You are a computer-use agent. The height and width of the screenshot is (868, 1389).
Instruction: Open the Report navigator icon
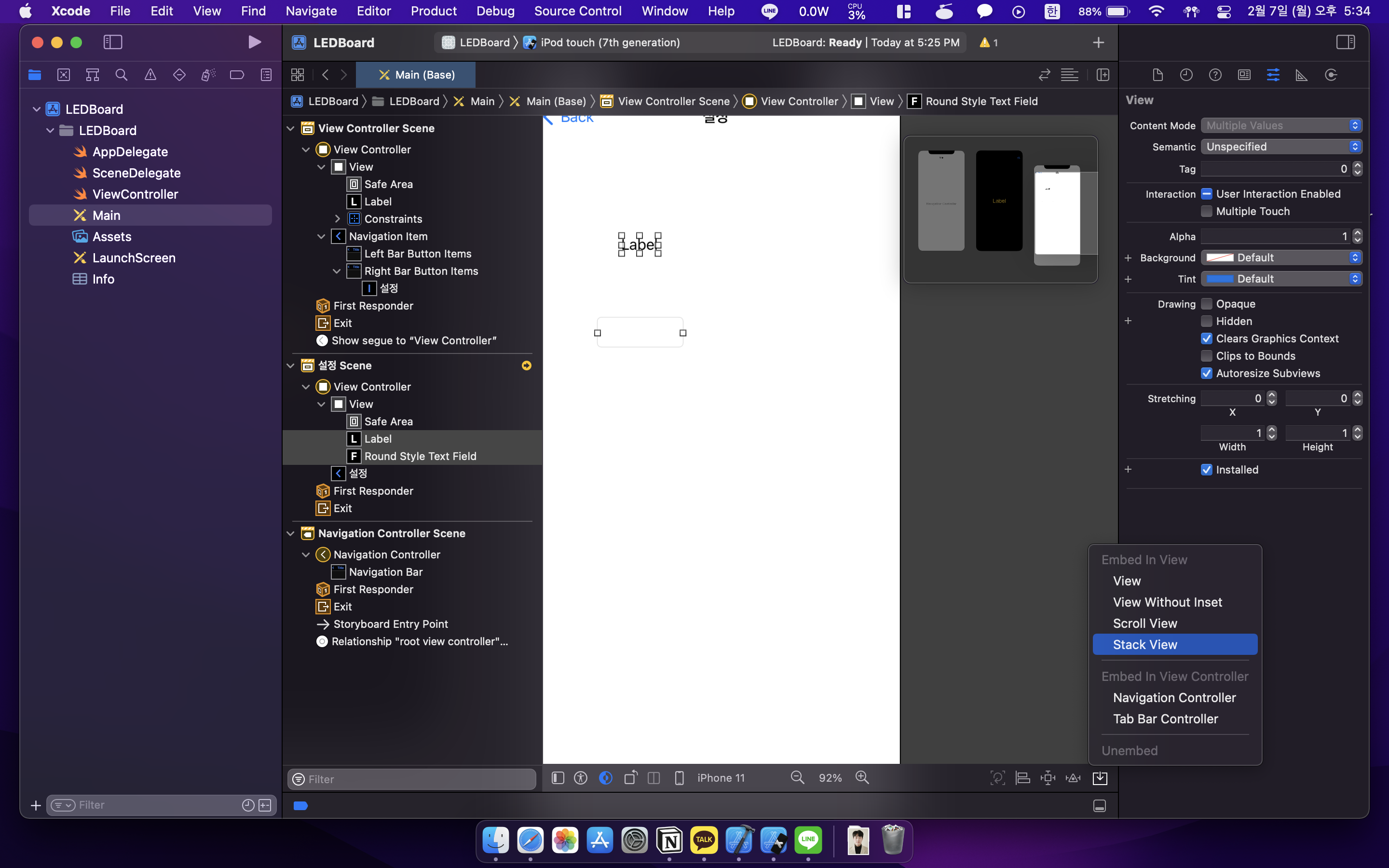point(266,75)
